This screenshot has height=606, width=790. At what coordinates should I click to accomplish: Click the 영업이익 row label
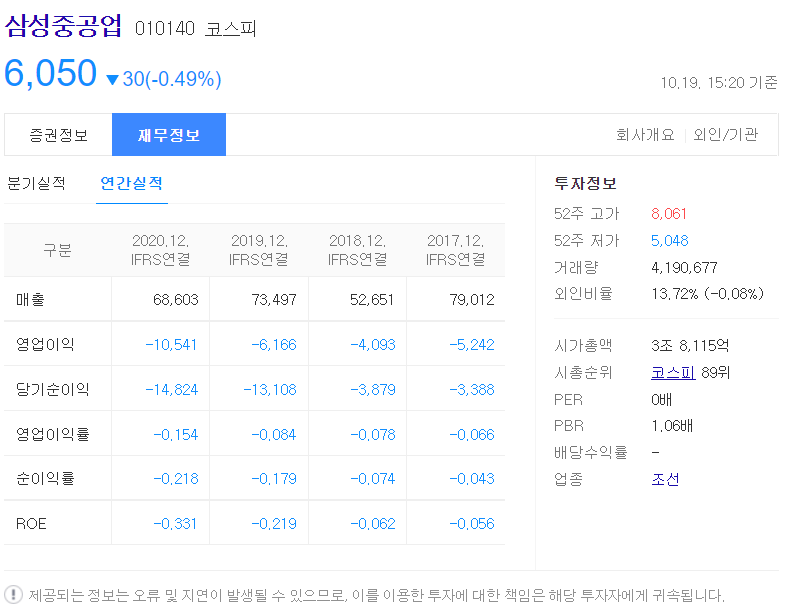click(45, 345)
